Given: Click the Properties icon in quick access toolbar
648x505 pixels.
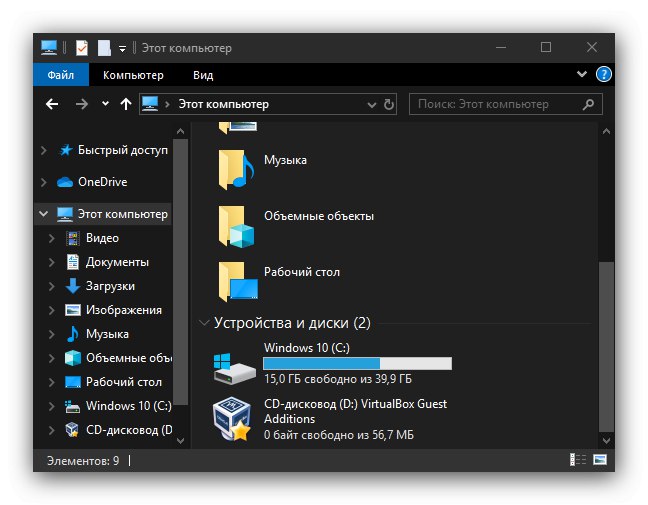Looking at the screenshot, I should click(x=81, y=48).
